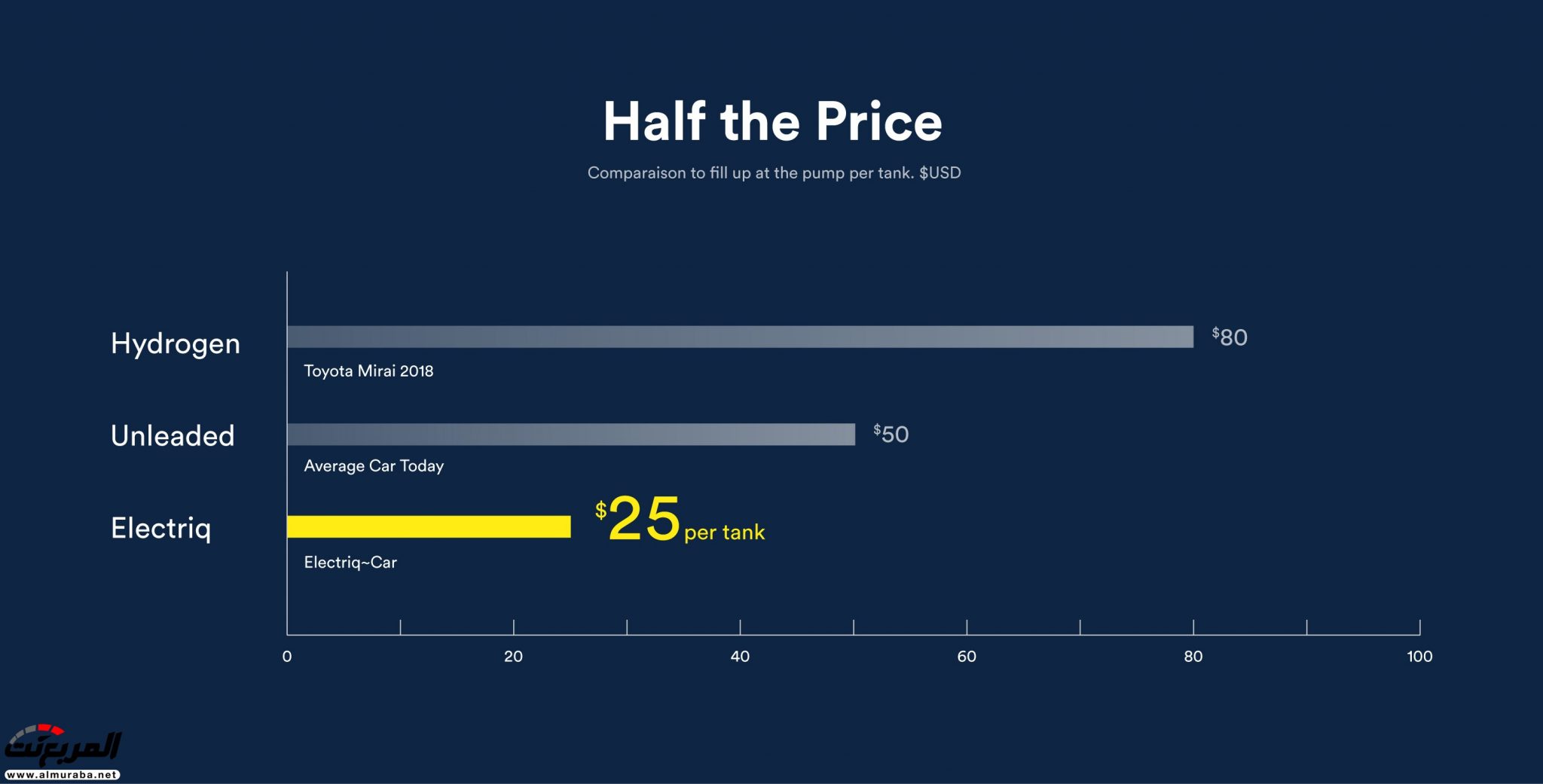
Task: Click the Unleaded $50 bar
Action: pyautogui.click(x=570, y=435)
